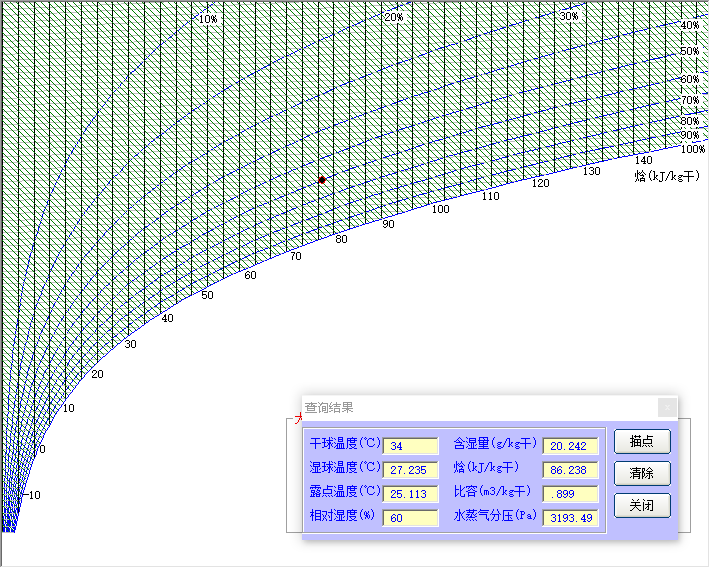Viewport: 710px width, 568px height.
Task: Click the 描点 (plot point) button
Action: [x=641, y=441]
